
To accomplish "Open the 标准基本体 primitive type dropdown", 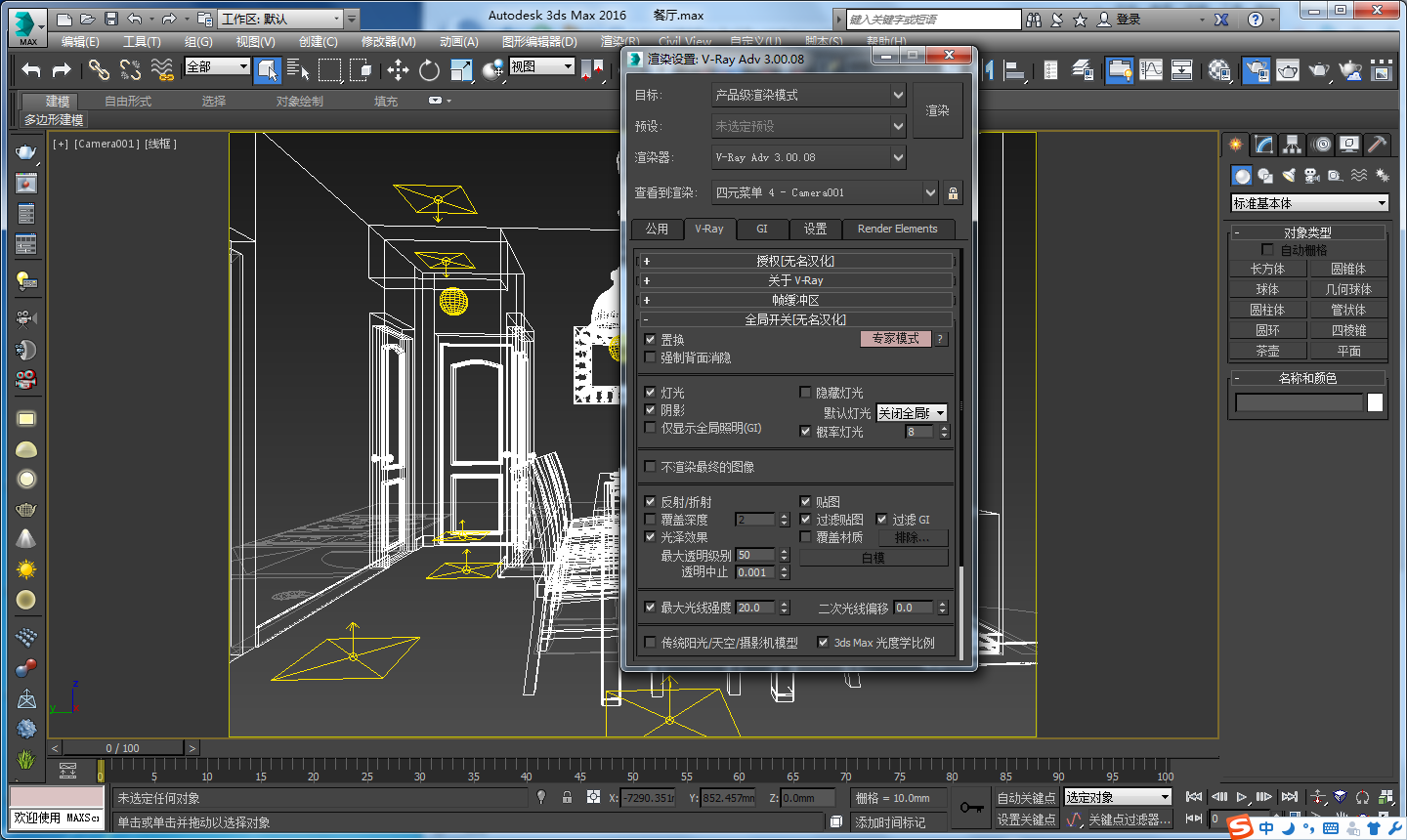I will 1309,203.
